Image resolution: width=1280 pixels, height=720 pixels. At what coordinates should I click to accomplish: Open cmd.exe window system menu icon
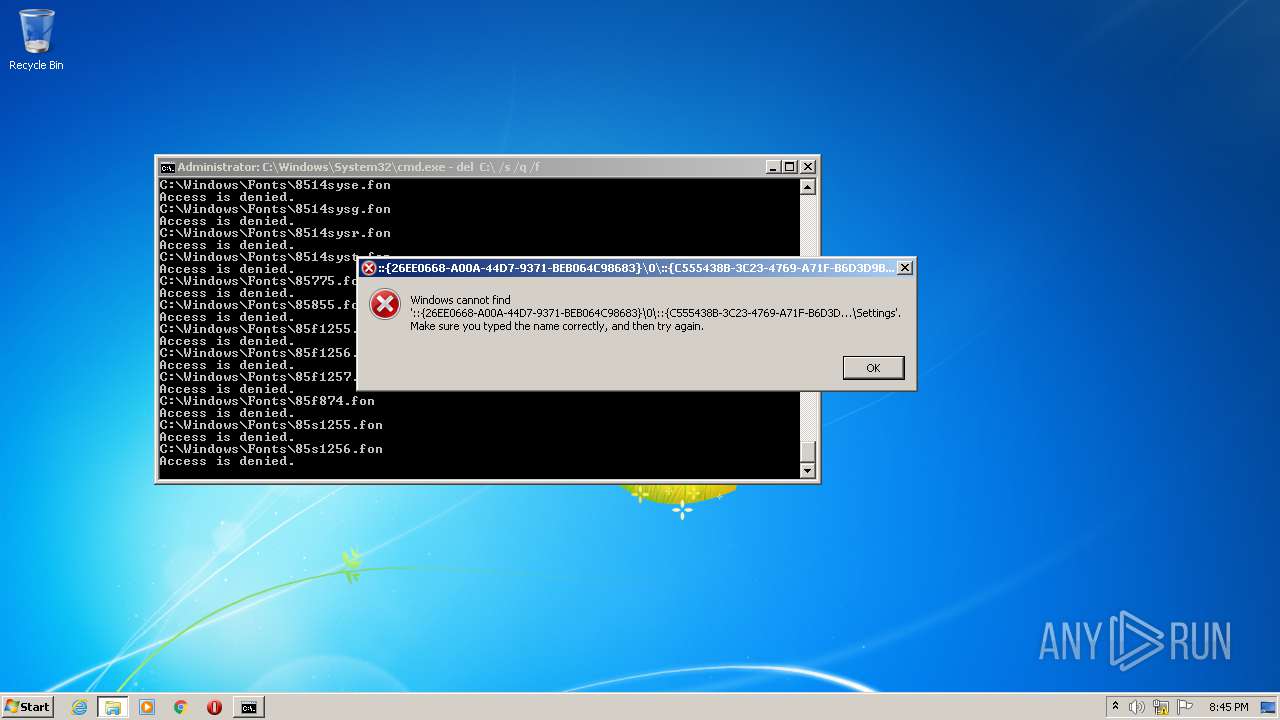coord(167,167)
